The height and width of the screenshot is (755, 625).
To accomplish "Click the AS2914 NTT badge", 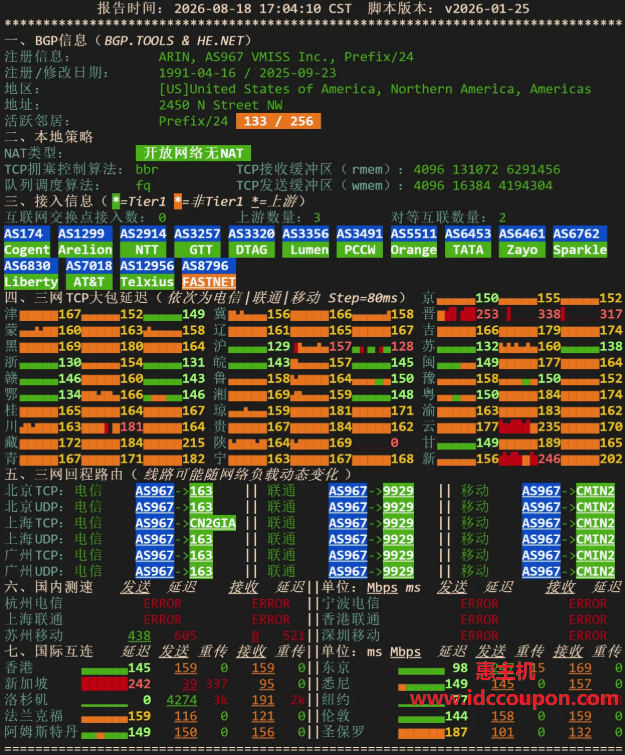I will (x=143, y=242).
